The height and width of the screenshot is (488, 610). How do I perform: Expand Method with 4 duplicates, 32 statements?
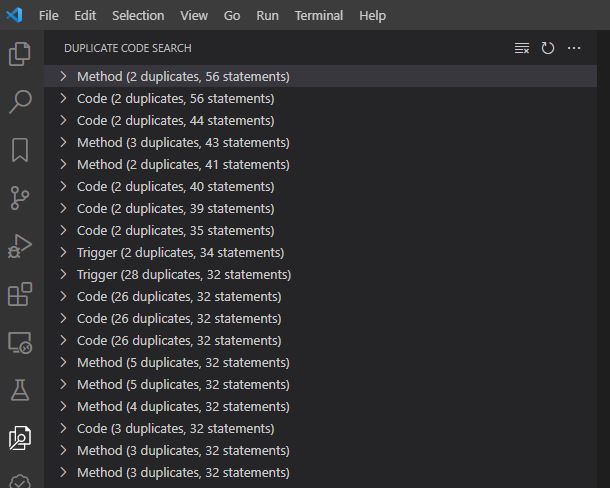[x=321, y=406]
